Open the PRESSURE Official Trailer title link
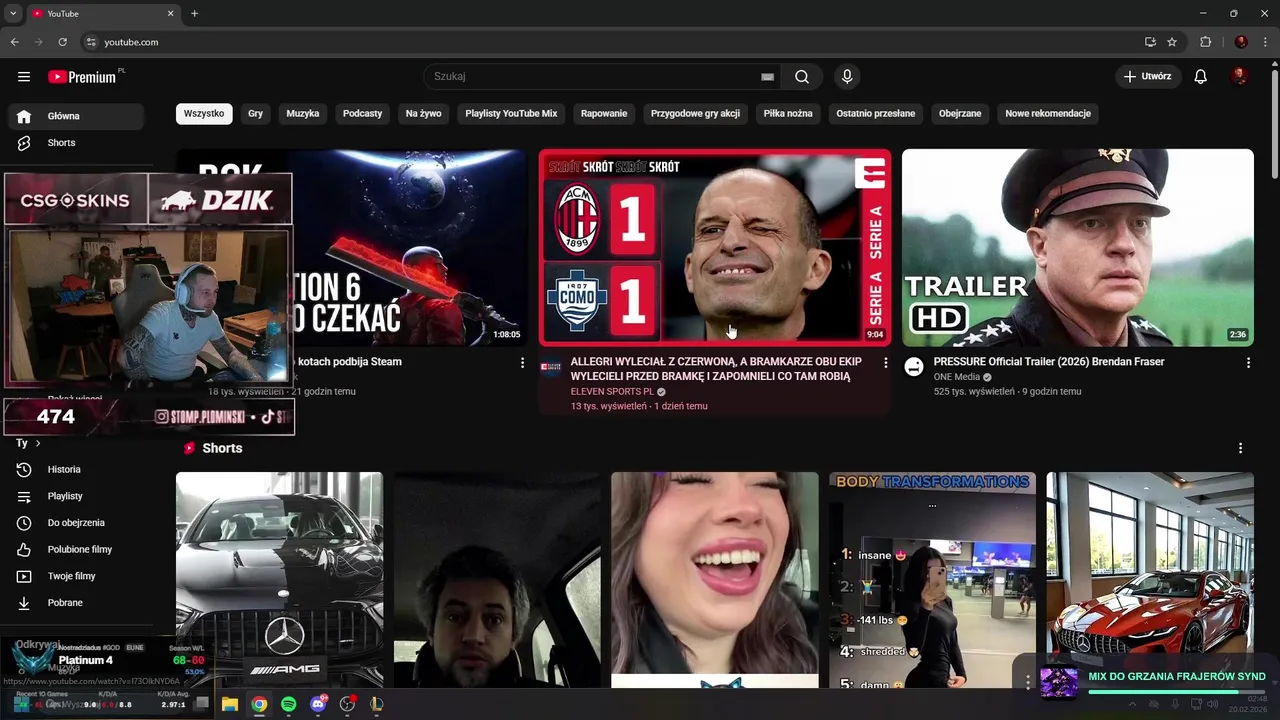This screenshot has height=720, width=1280. pos(1049,362)
